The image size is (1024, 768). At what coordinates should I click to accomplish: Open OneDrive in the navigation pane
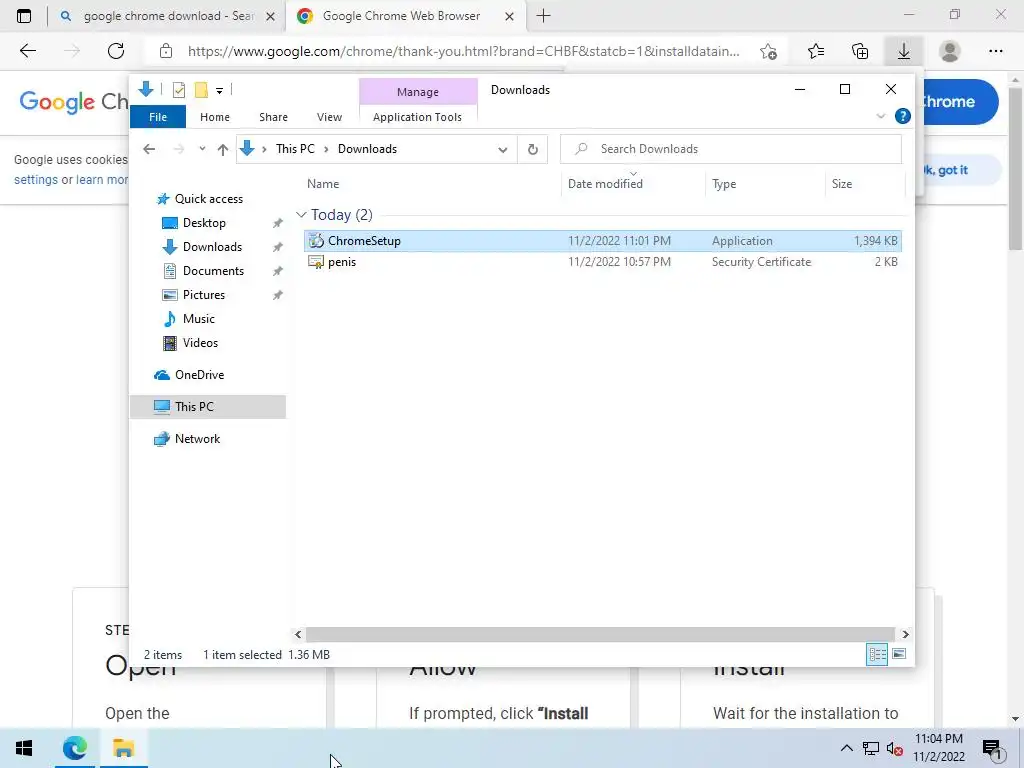199,375
